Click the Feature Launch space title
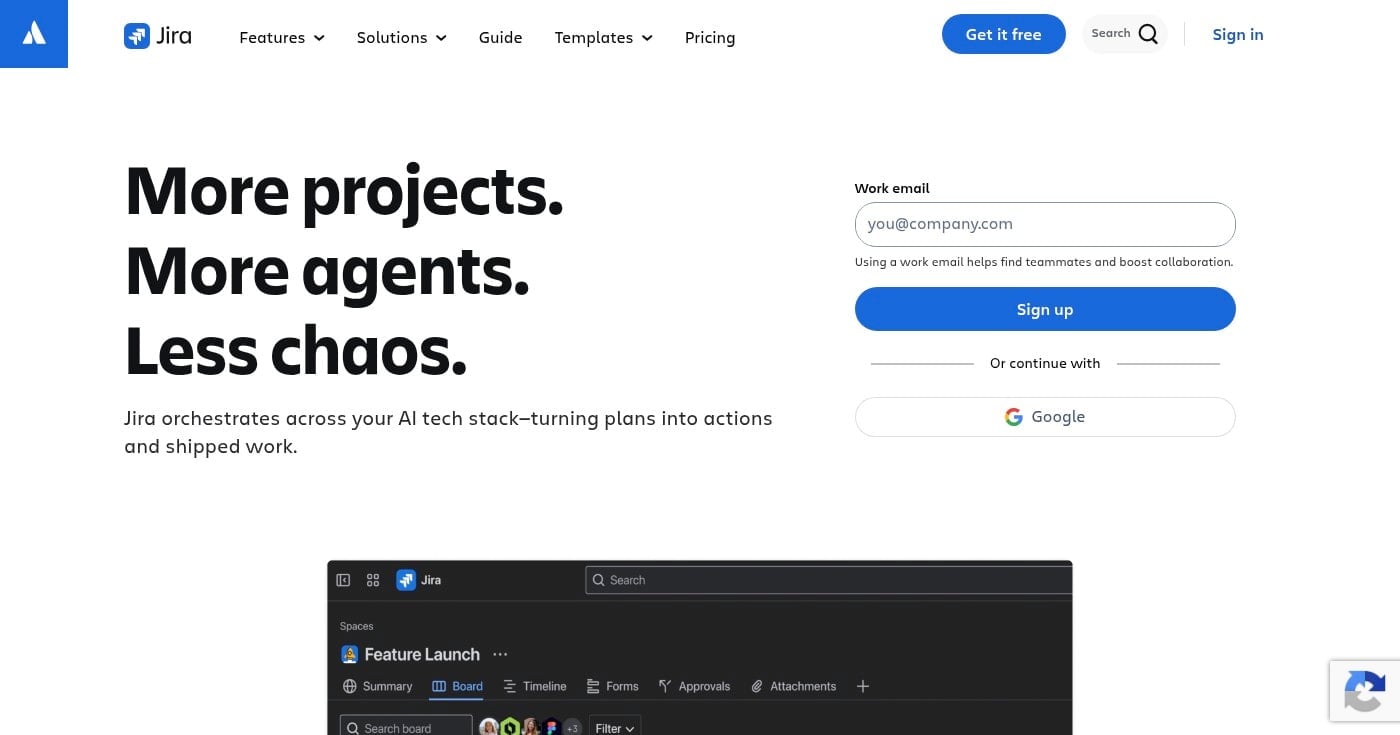 422,654
